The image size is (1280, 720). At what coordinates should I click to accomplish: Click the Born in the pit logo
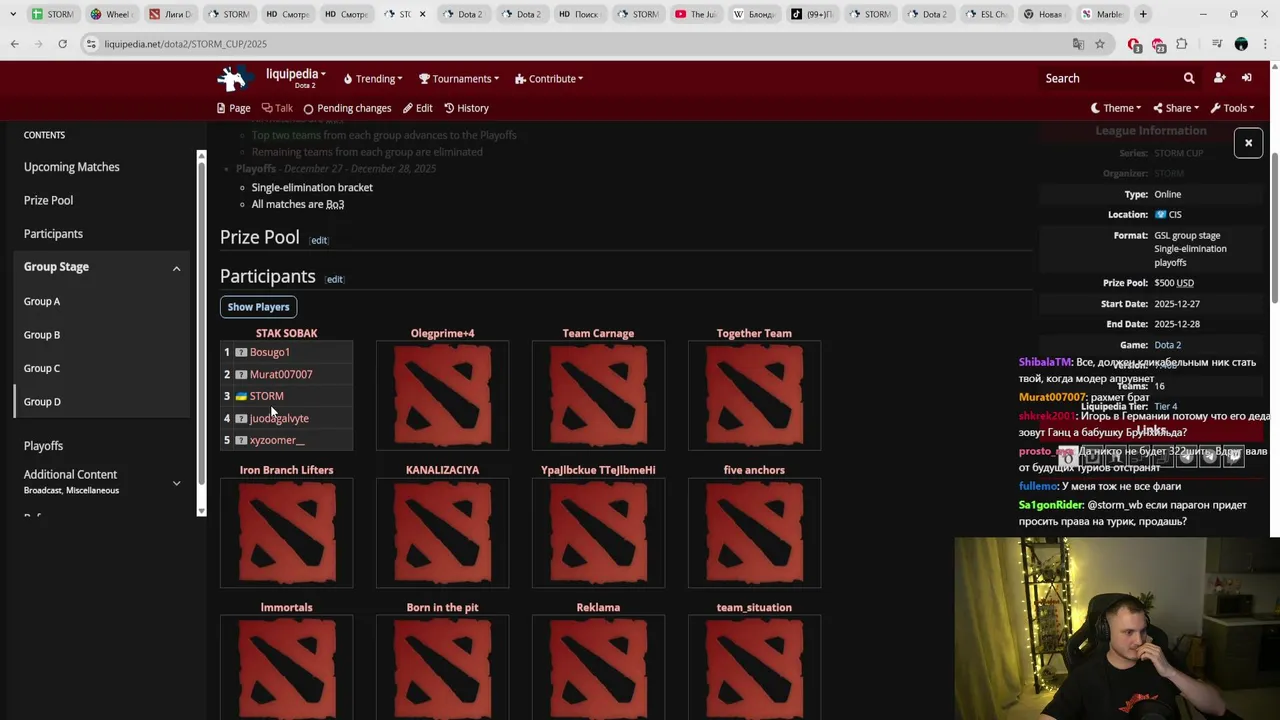tap(442, 668)
